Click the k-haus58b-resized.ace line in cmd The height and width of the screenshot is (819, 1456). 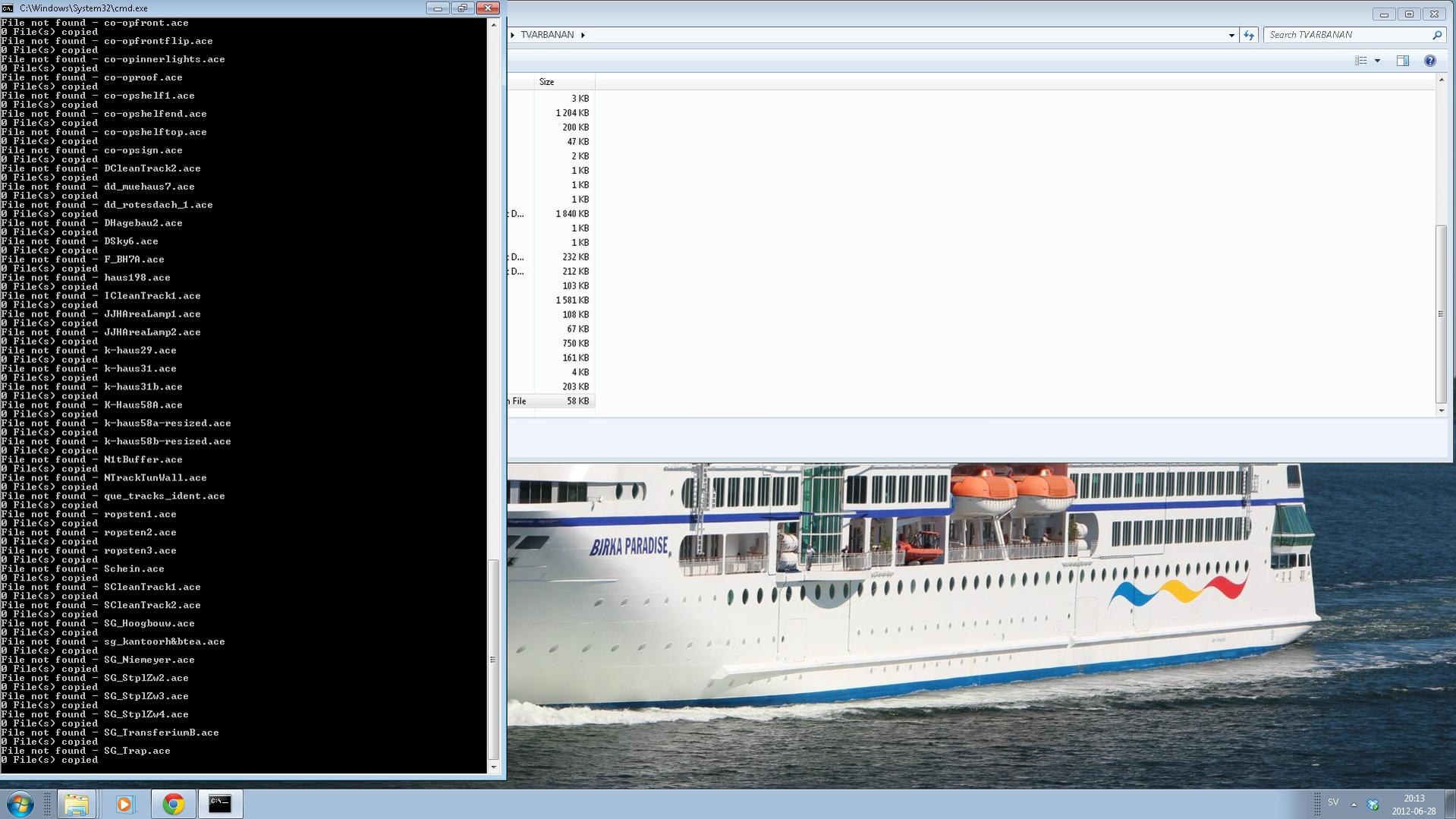(116, 442)
